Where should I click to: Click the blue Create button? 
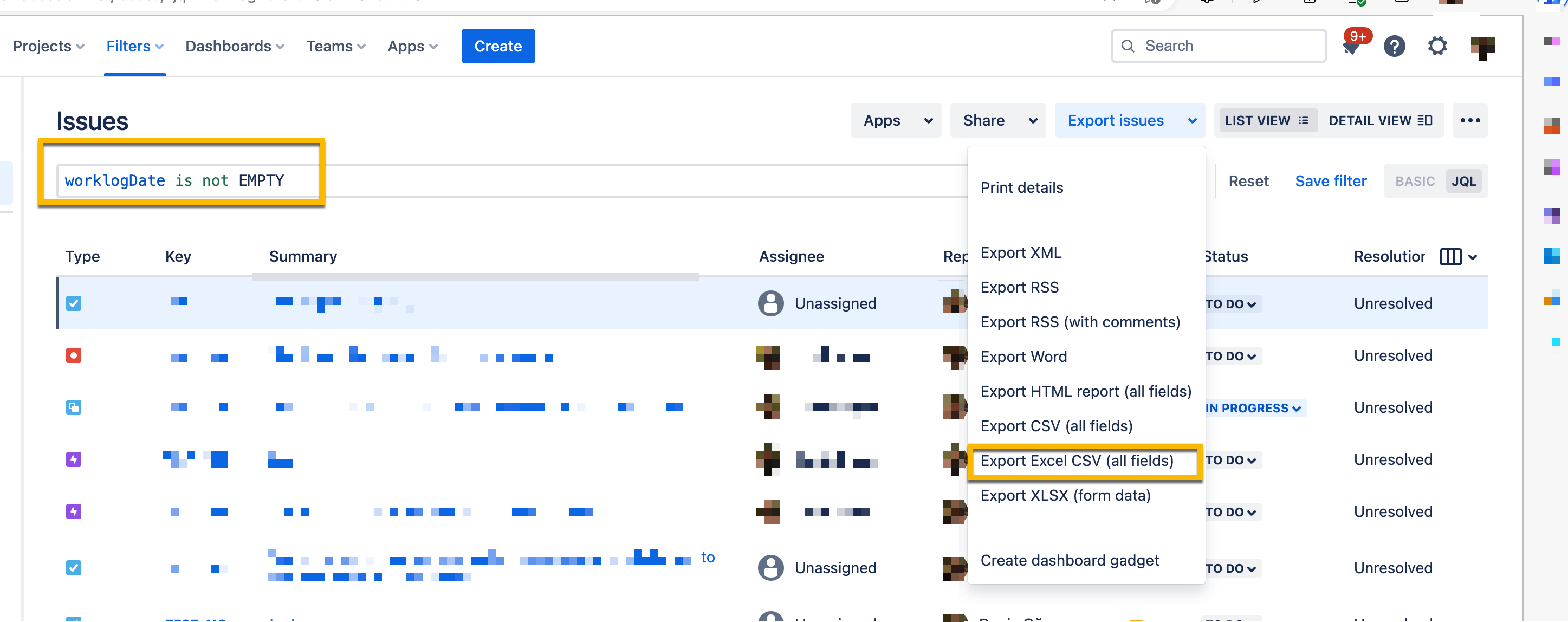click(497, 46)
